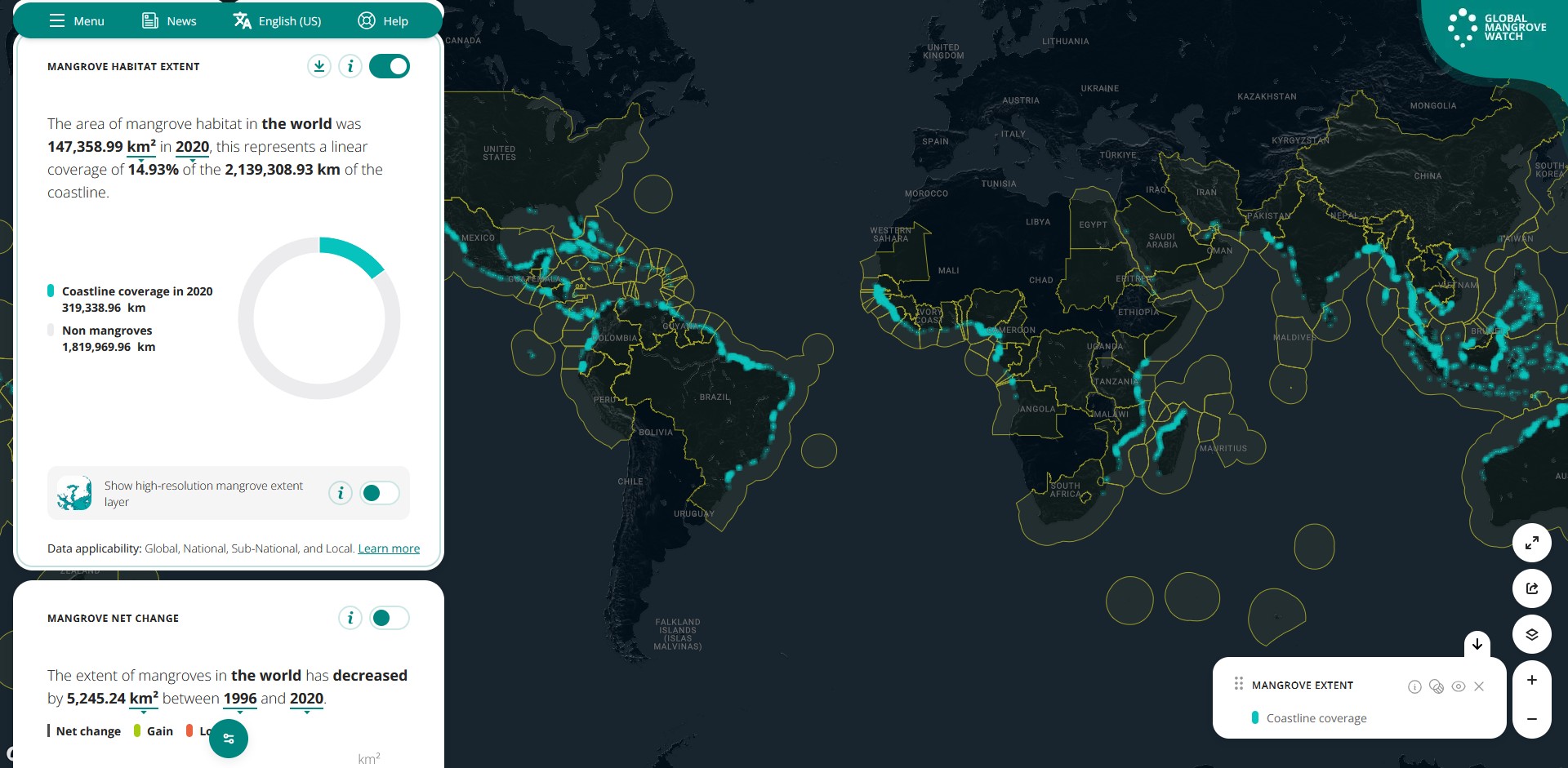
Task: Open the floating widget settings button
Action: click(x=229, y=739)
